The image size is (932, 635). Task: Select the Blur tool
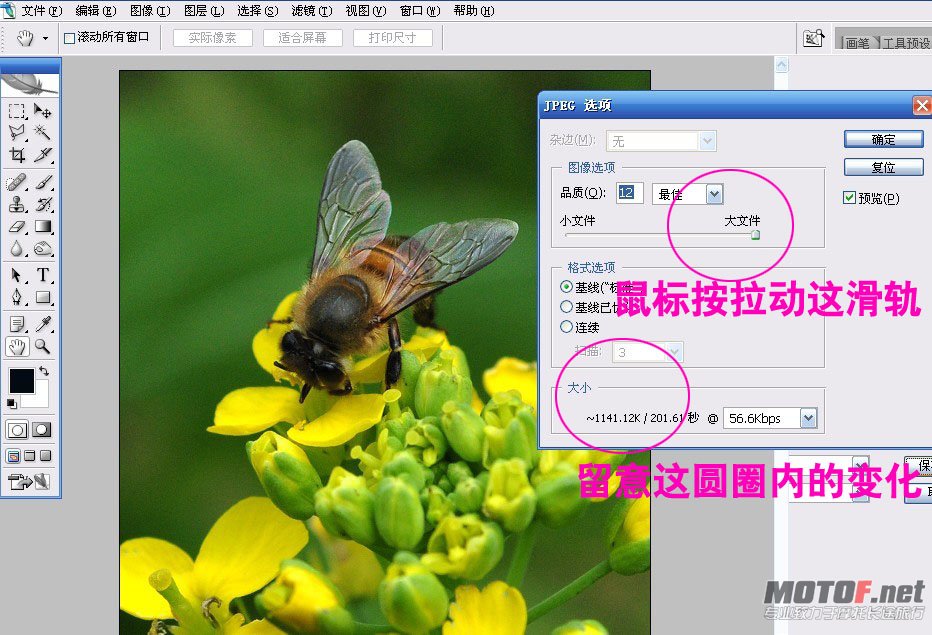click(x=17, y=249)
